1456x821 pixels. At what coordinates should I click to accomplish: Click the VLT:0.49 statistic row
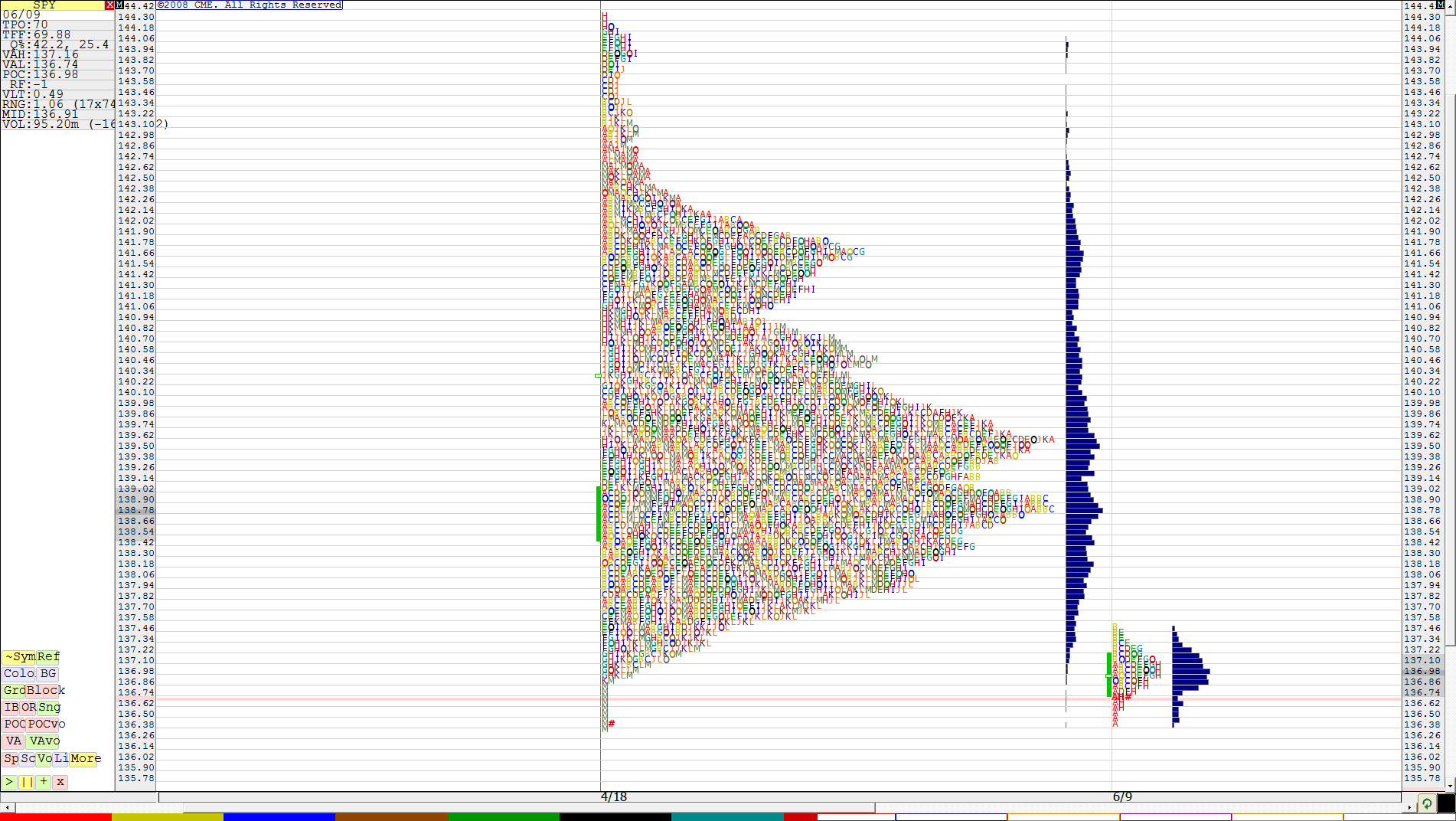[x=57, y=94]
